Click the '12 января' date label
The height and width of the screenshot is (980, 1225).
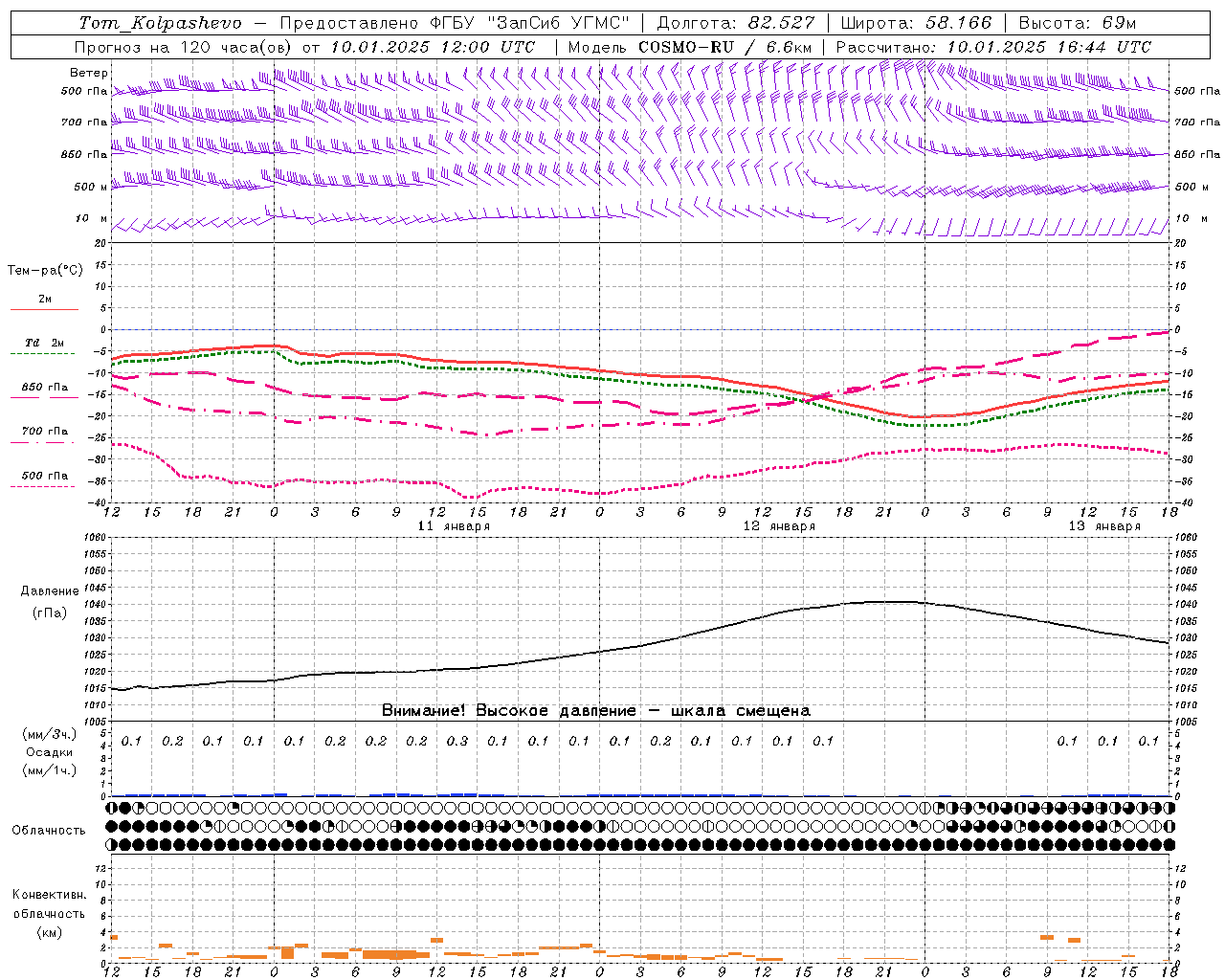[780, 526]
